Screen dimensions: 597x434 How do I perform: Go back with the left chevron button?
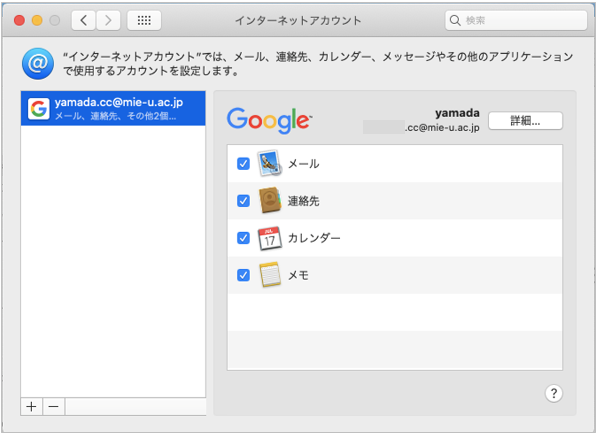click(84, 20)
